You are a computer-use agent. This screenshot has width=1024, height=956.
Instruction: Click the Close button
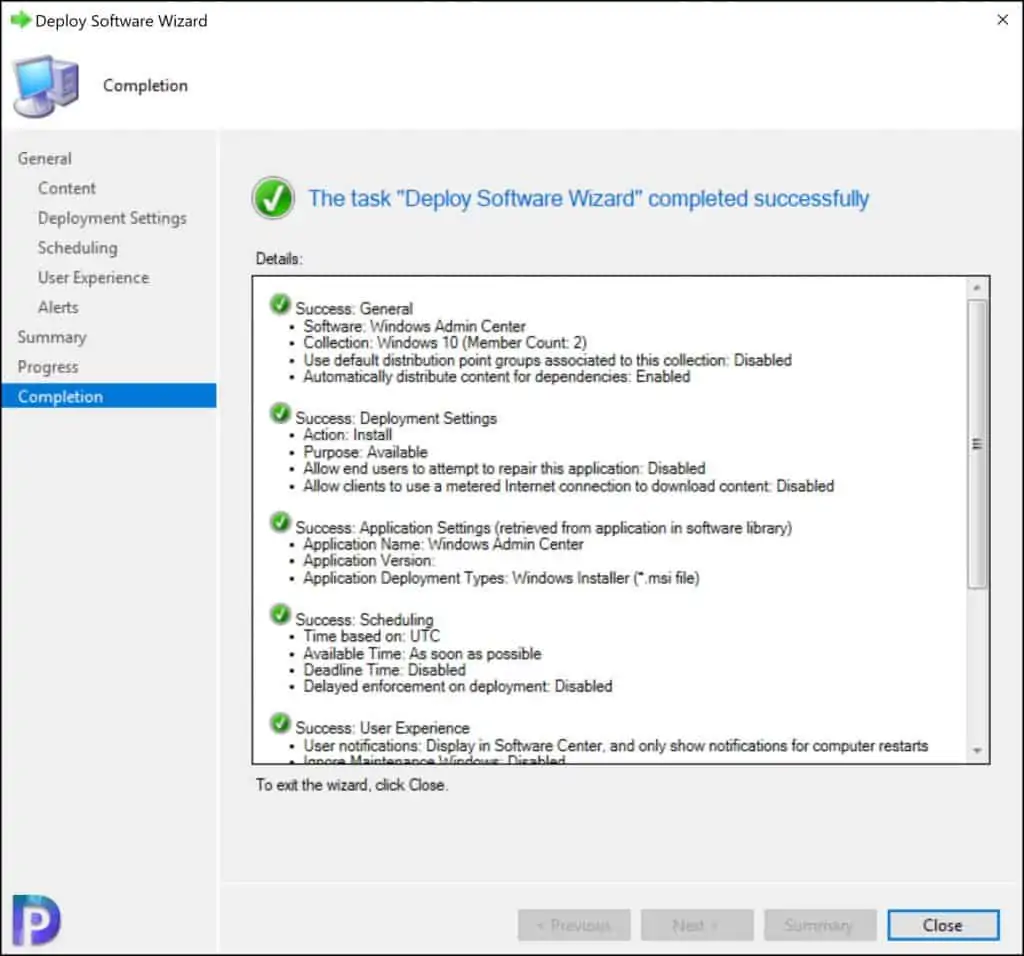tap(942, 925)
